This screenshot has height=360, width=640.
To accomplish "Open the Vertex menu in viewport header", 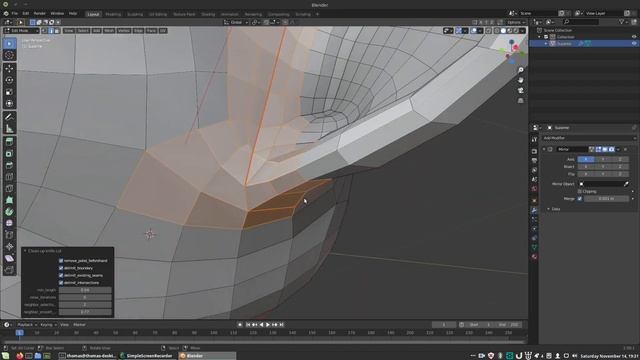I will click(124, 31).
